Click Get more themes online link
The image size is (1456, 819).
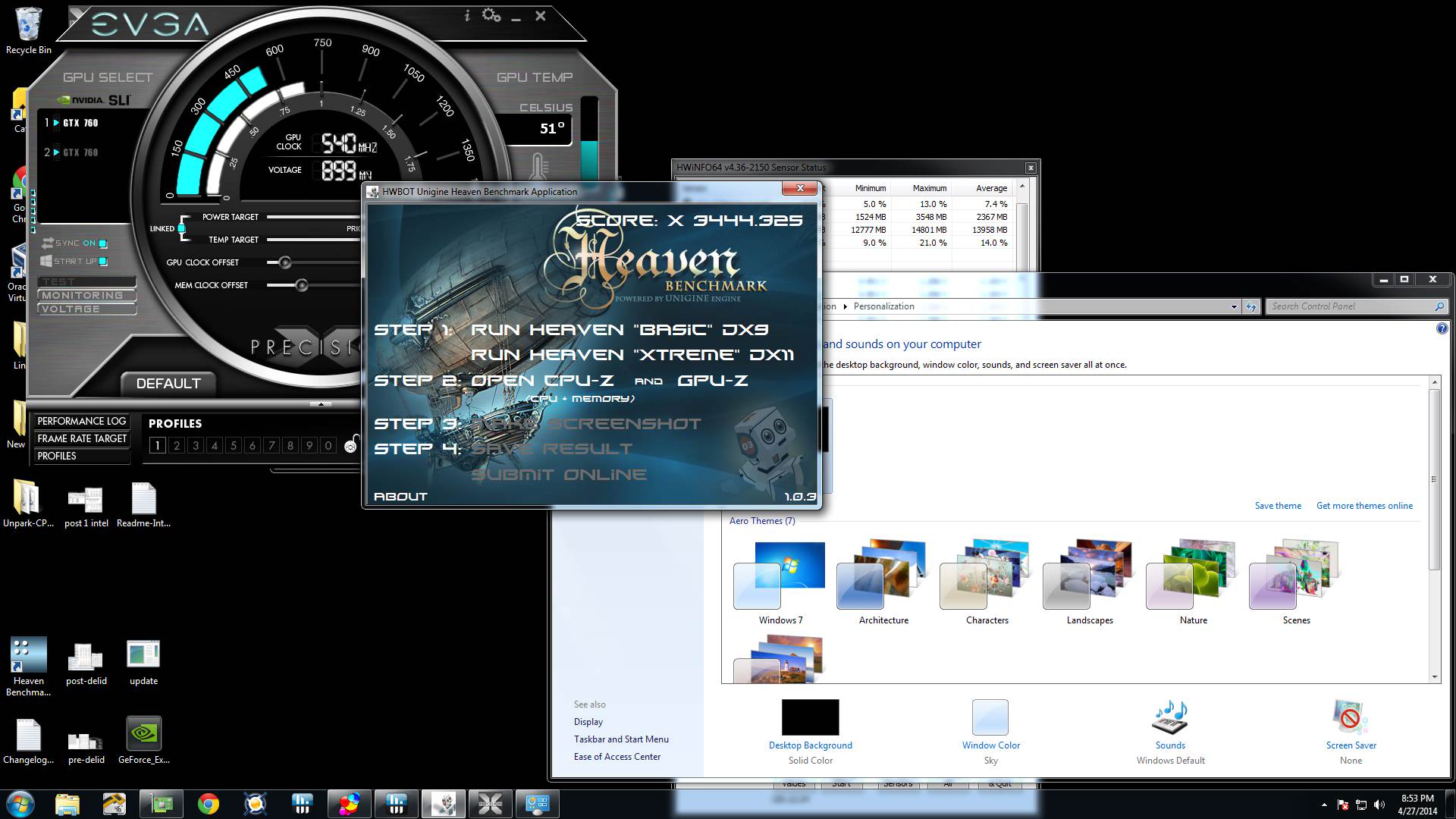[x=1364, y=506]
